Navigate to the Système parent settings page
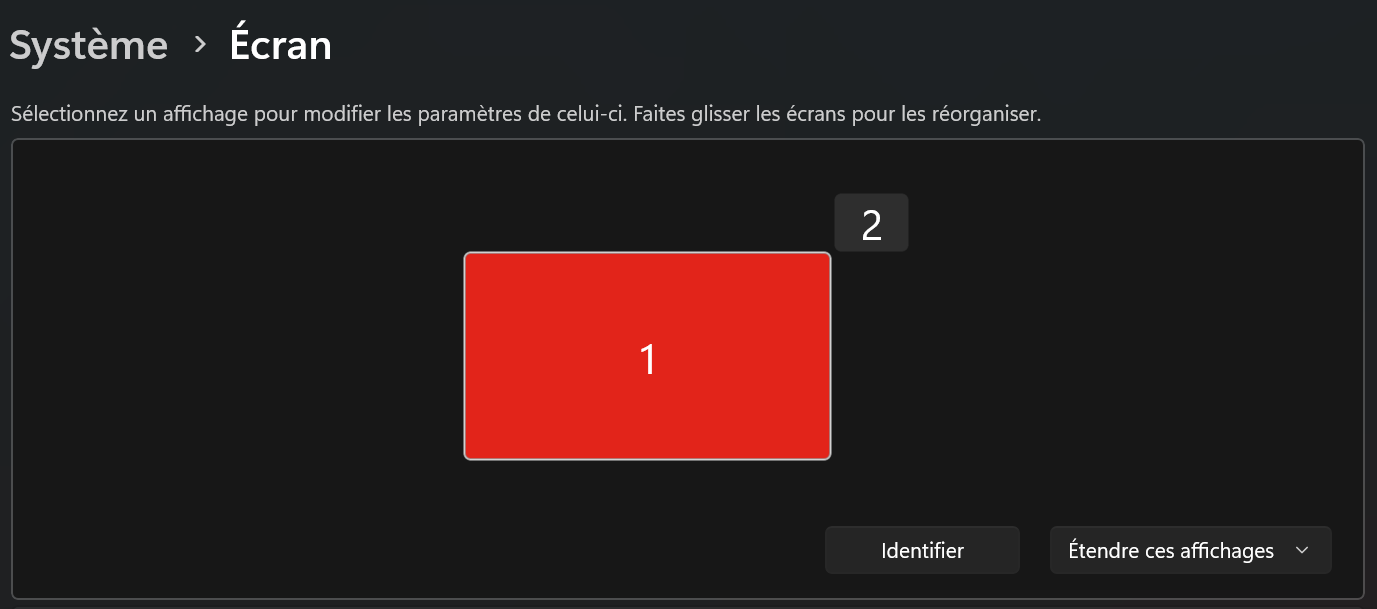 89,46
